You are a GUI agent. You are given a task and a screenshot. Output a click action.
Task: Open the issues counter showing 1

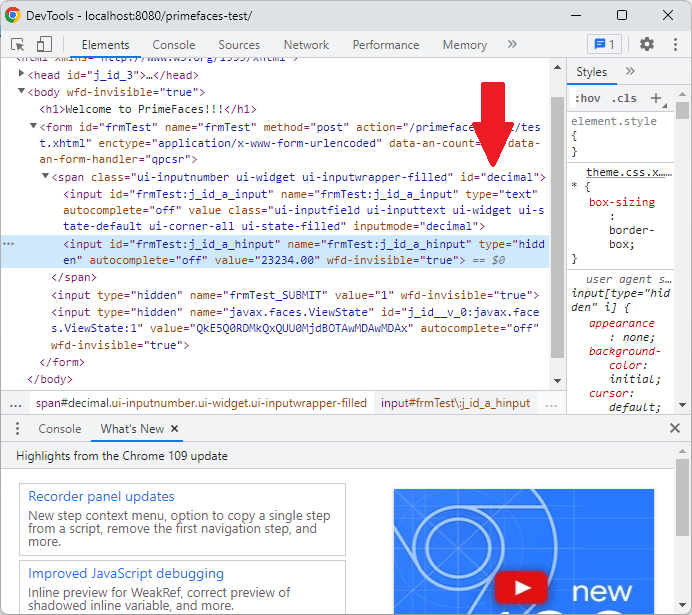point(604,44)
